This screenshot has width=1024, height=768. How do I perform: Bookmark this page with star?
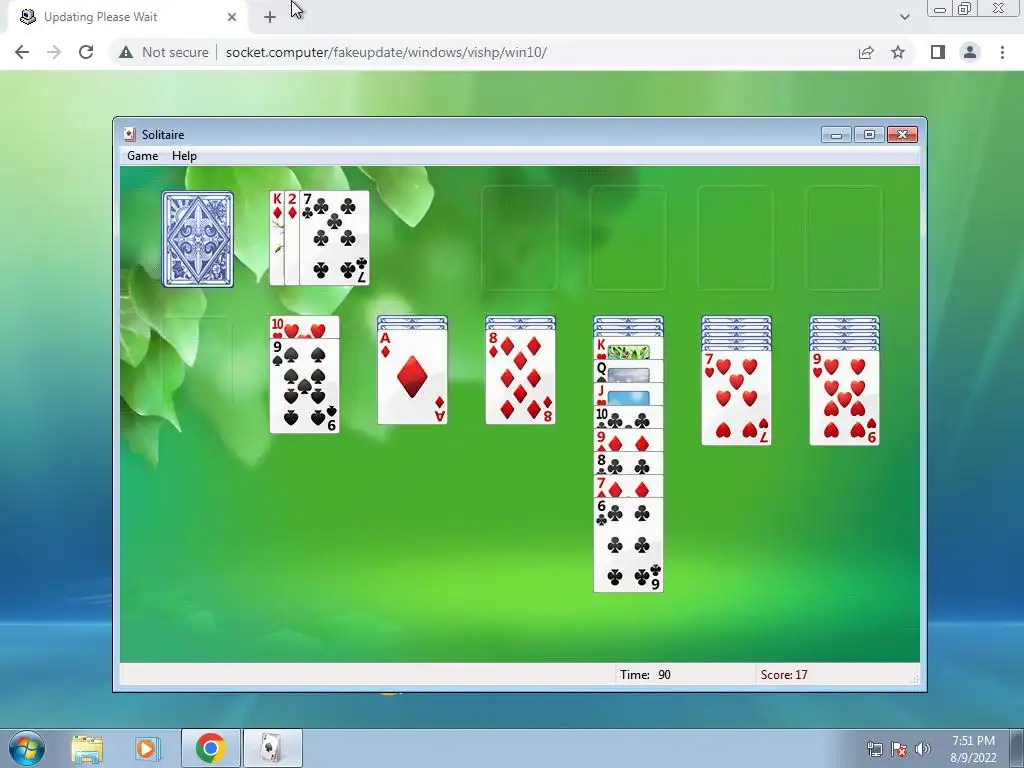[x=898, y=52]
